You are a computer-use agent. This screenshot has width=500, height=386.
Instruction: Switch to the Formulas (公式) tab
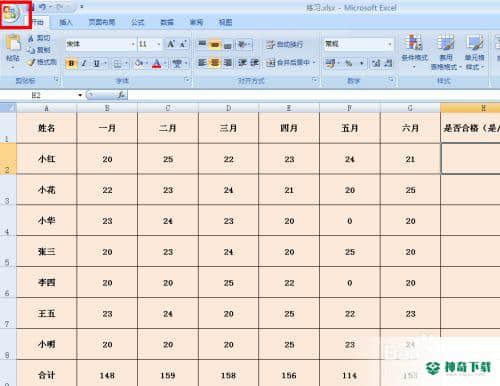137,22
